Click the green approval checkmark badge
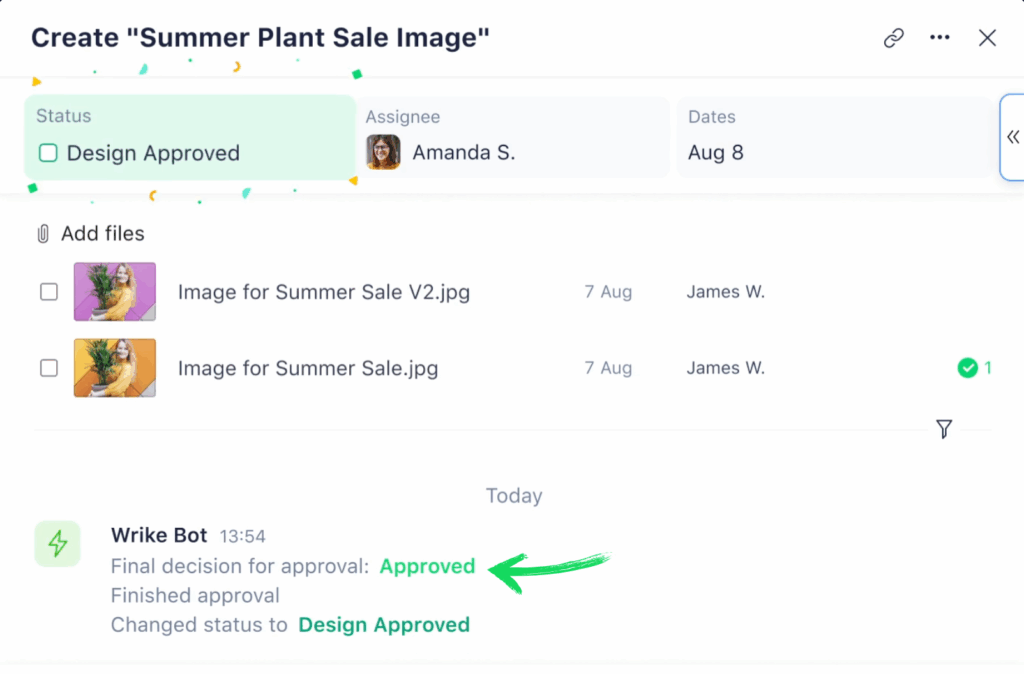 point(967,368)
